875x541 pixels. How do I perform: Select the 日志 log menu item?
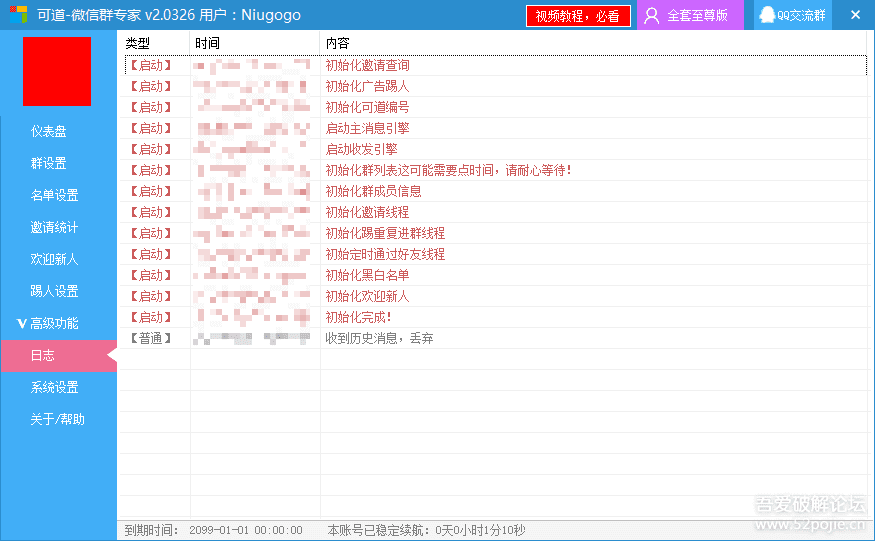[x=59, y=355]
